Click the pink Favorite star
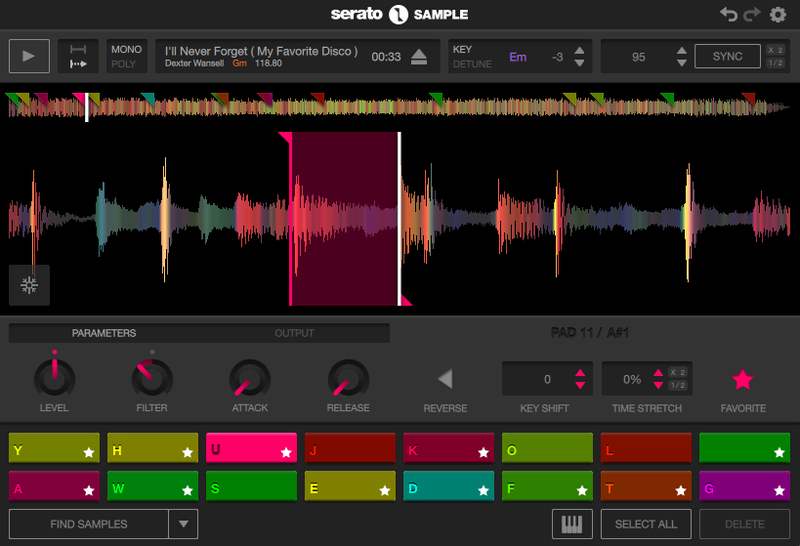This screenshot has width=800, height=546. point(742,379)
